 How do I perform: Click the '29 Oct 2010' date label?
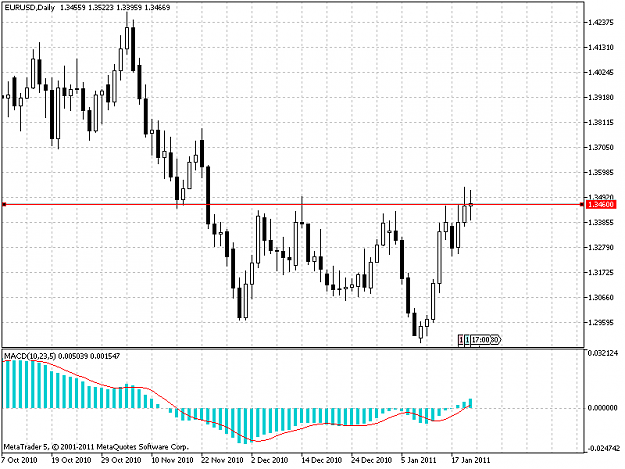tap(121, 460)
